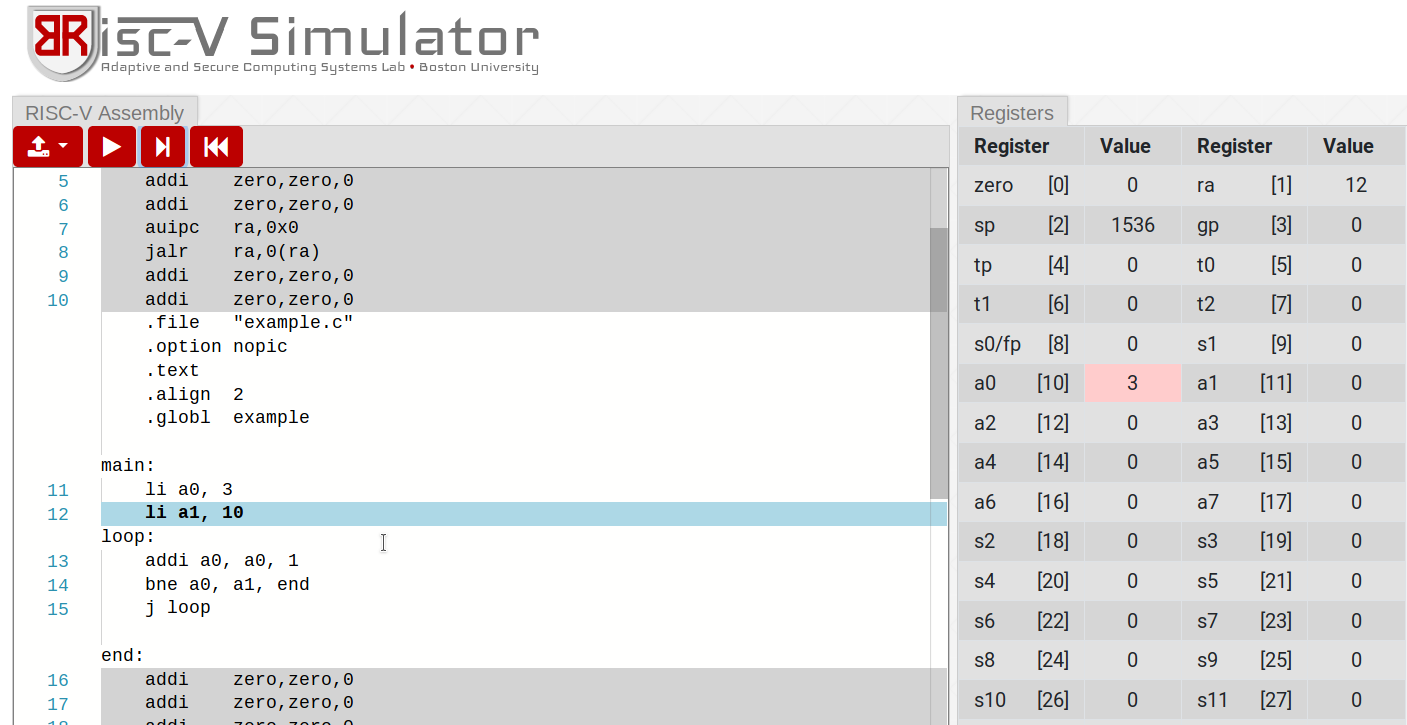Click the 'main:' label in code
1407x725 pixels.
[128, 465]
